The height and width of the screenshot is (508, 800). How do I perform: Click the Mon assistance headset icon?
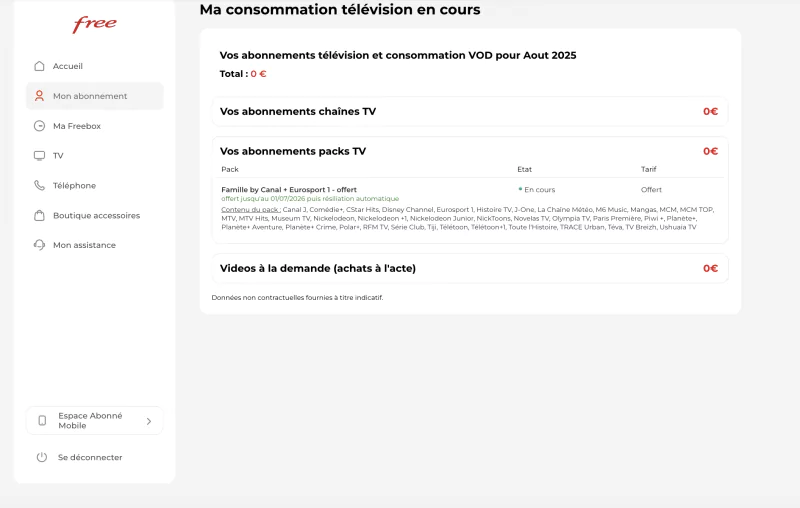(x=39, y=245)
